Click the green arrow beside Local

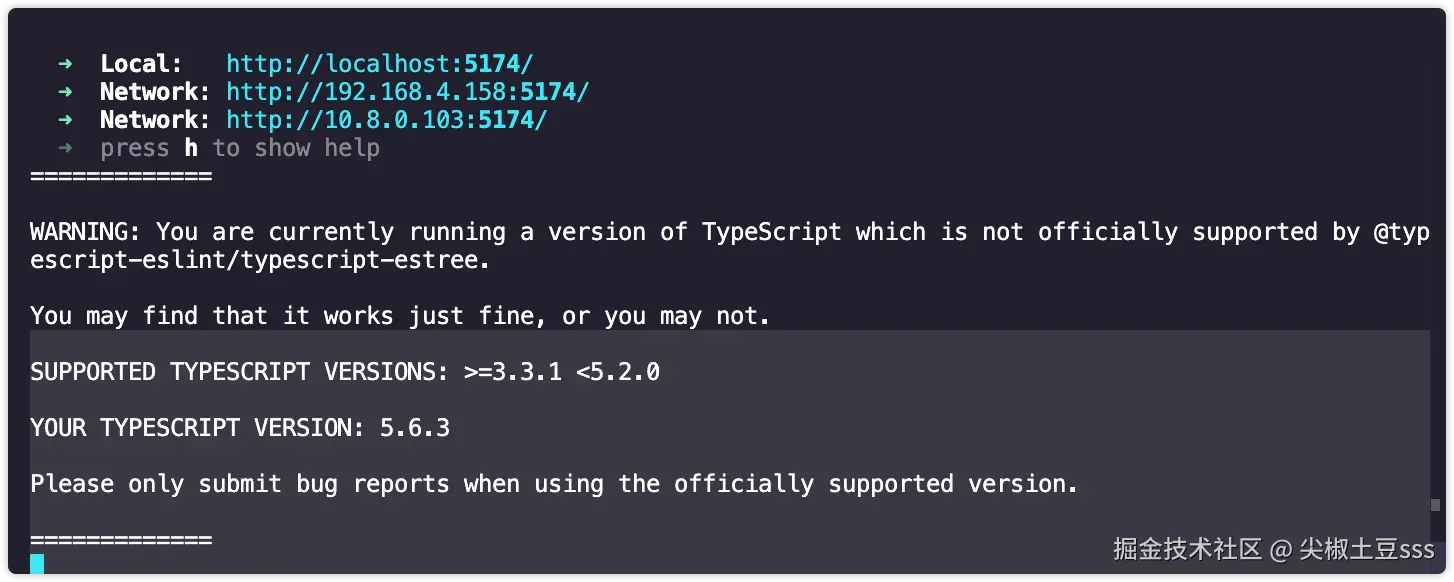pyautogui.click(x=65, y=64)
